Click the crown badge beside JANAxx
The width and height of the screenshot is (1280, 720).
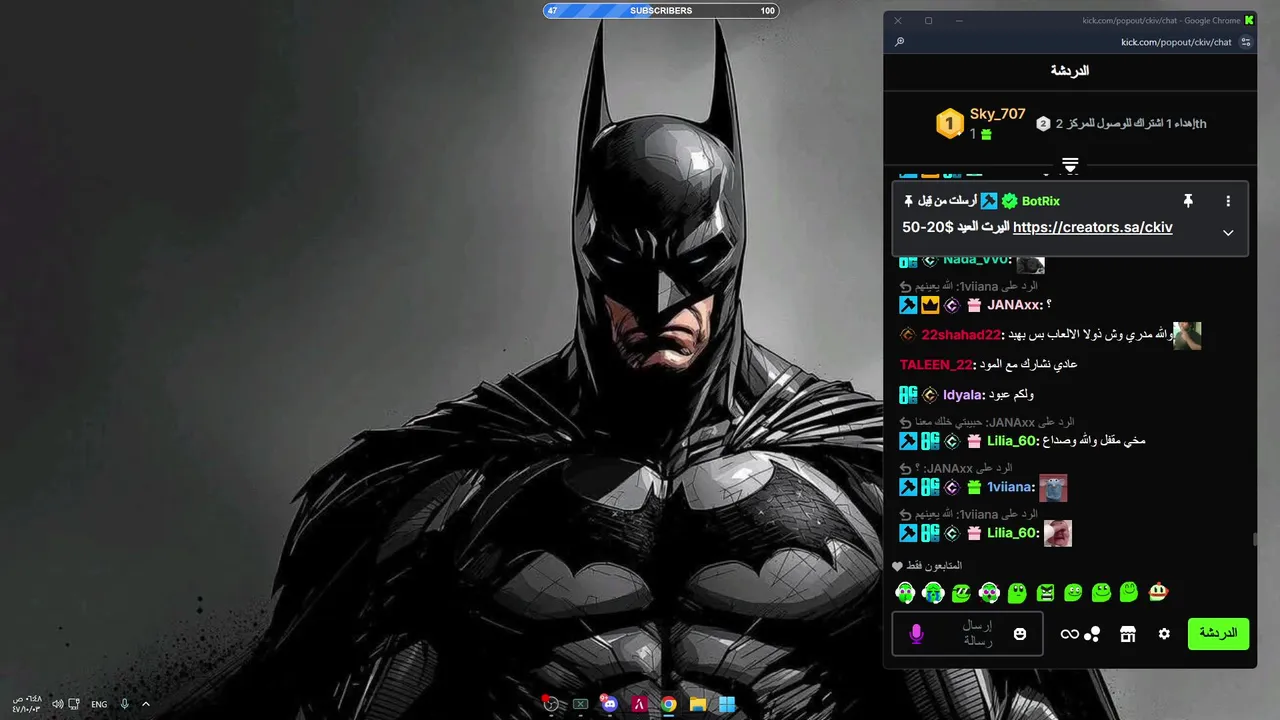tap(930, 305)
